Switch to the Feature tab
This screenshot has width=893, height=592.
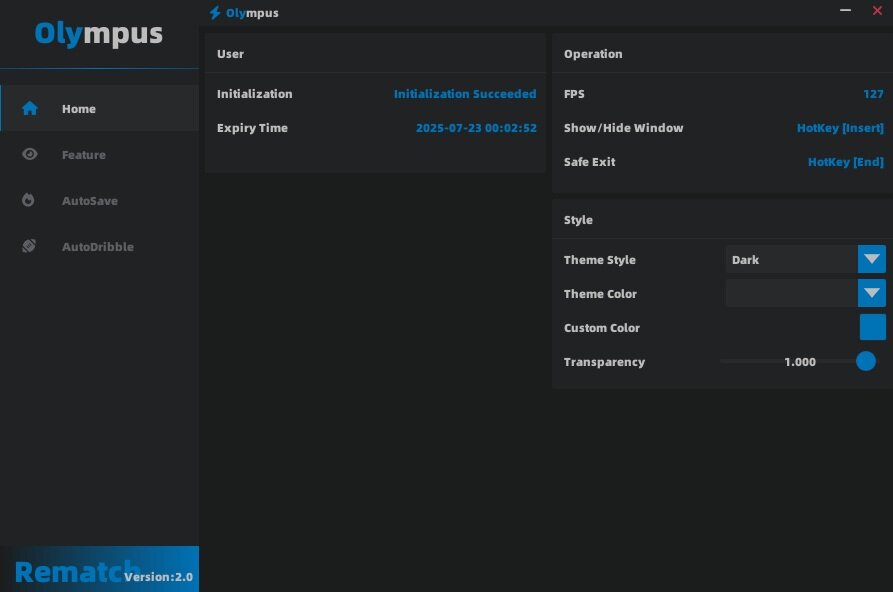point(100,154)
